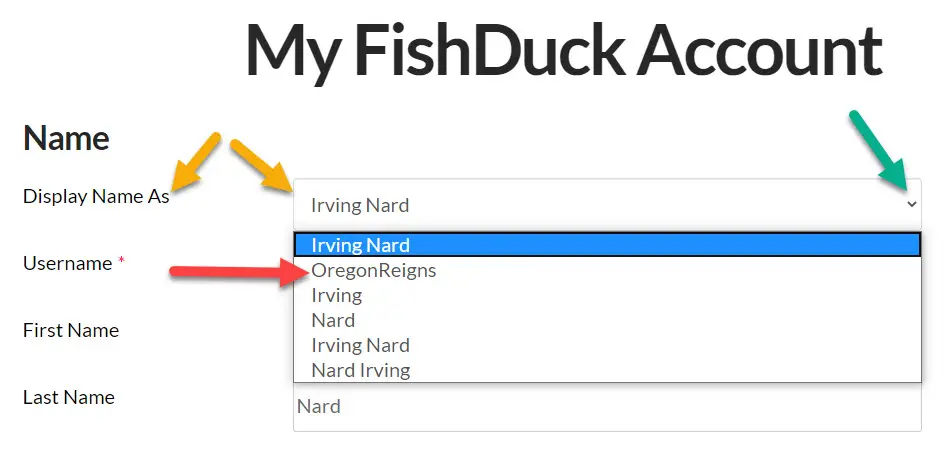948x450 pixels.
Task: Click the Display Name As label
Action: (96, 196)
